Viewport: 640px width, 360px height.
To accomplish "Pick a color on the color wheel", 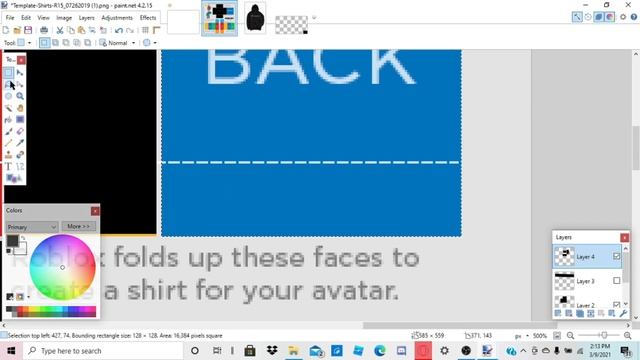I will click(62, 267).
